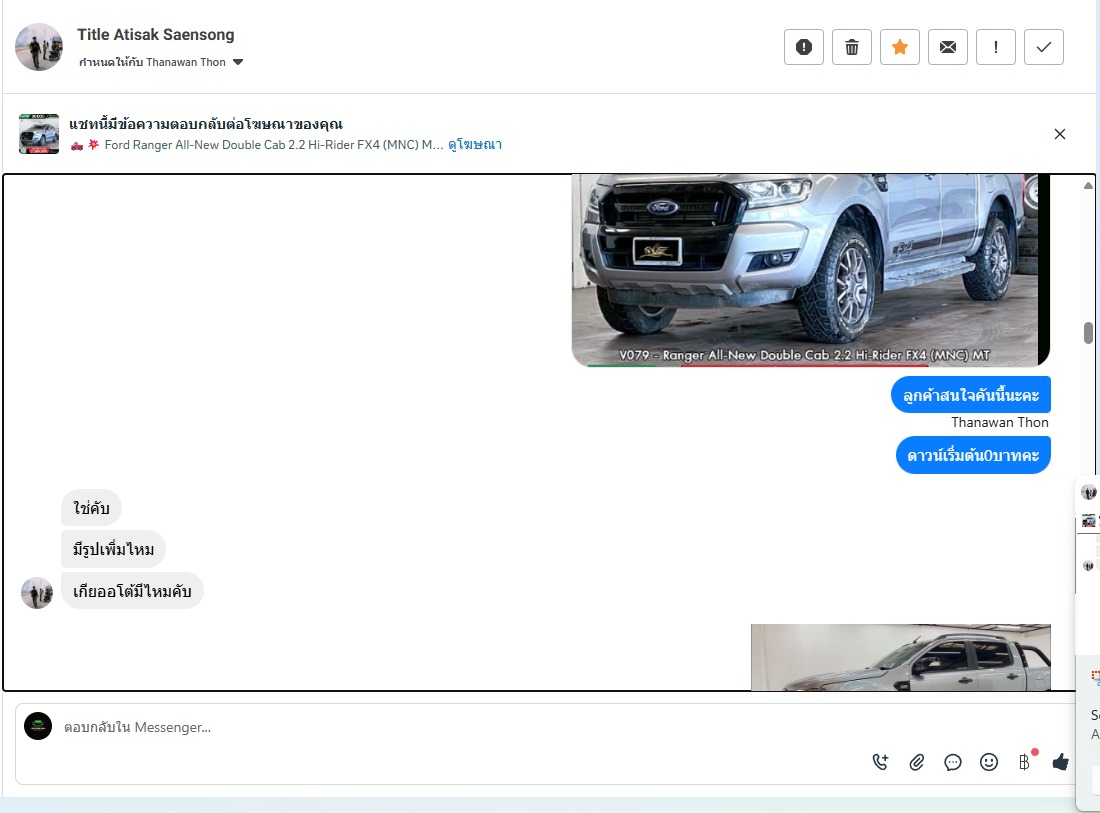Screen dimensions: 1100x813
Task: Click the Title Atisak Saensong name
Action: click(x=156, y=34)
